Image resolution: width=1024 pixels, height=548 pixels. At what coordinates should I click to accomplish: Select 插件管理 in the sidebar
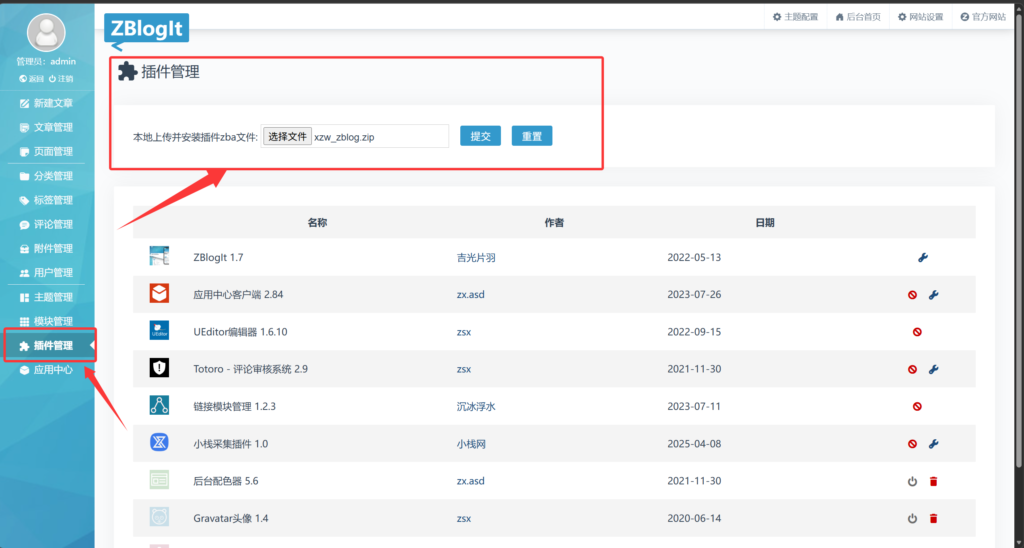pyautogui.click(x=46, y=346)
